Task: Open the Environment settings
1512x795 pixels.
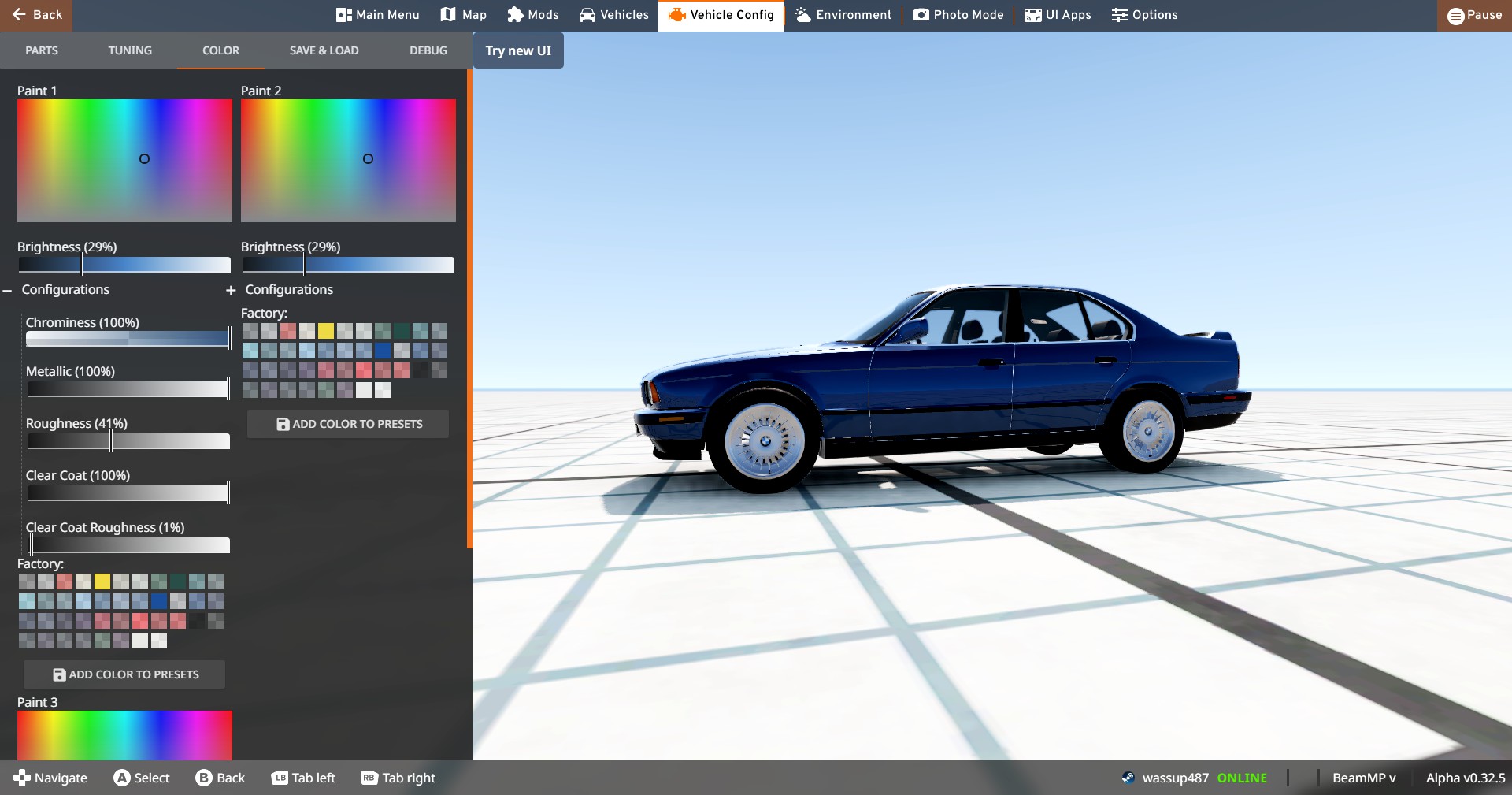Action: click(x=843, y=15)
